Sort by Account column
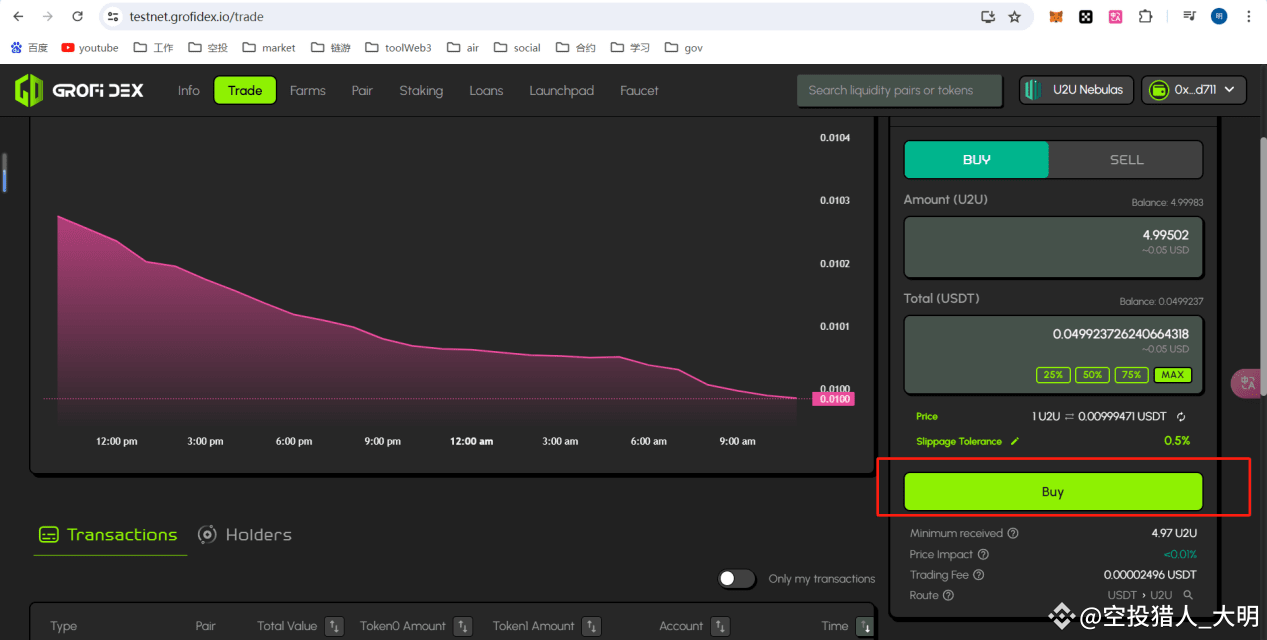The image size is (1267, 640). (x=720, y=626)
